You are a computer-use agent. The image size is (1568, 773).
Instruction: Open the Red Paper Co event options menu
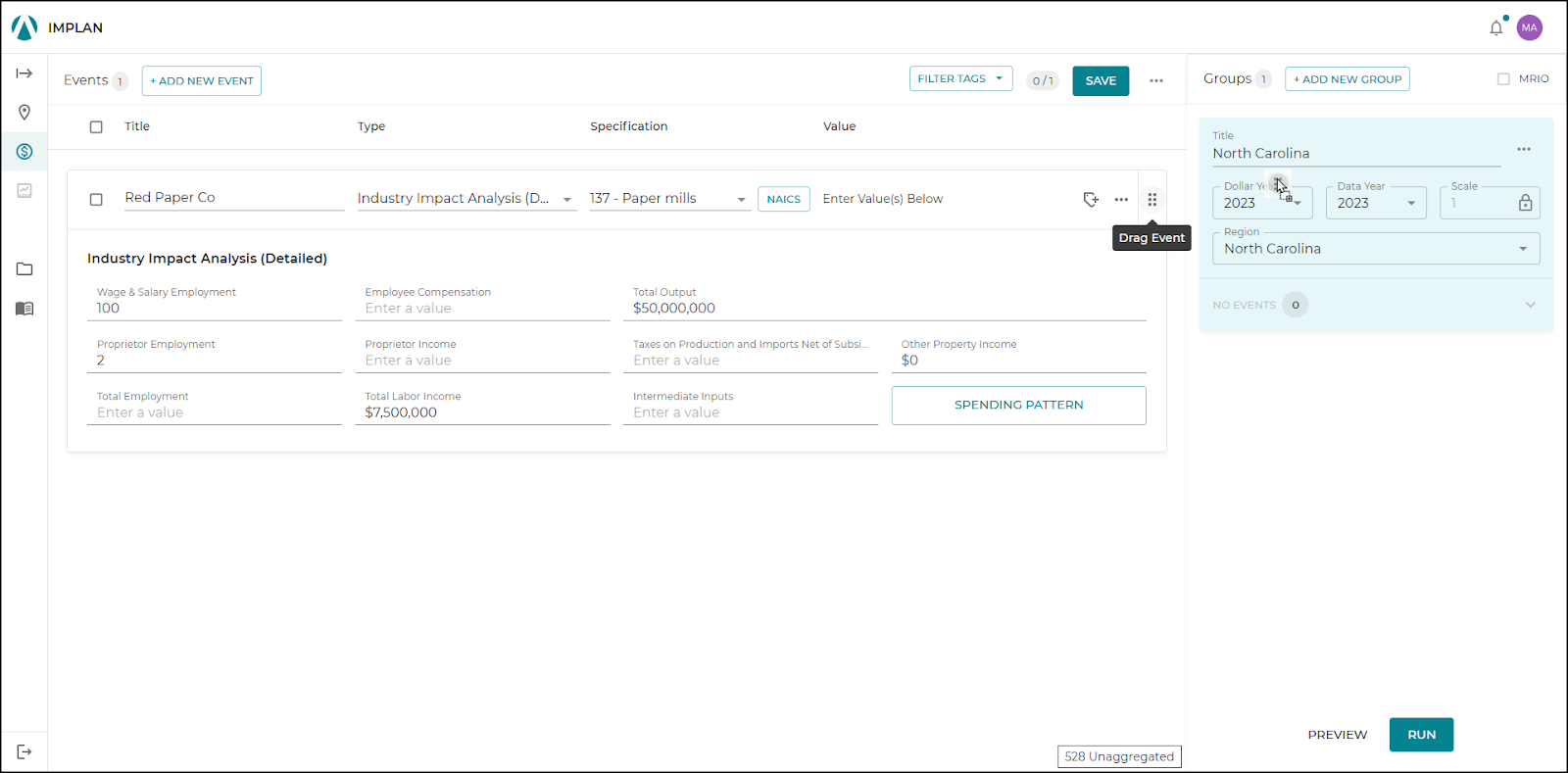(x=1121, y=199)
